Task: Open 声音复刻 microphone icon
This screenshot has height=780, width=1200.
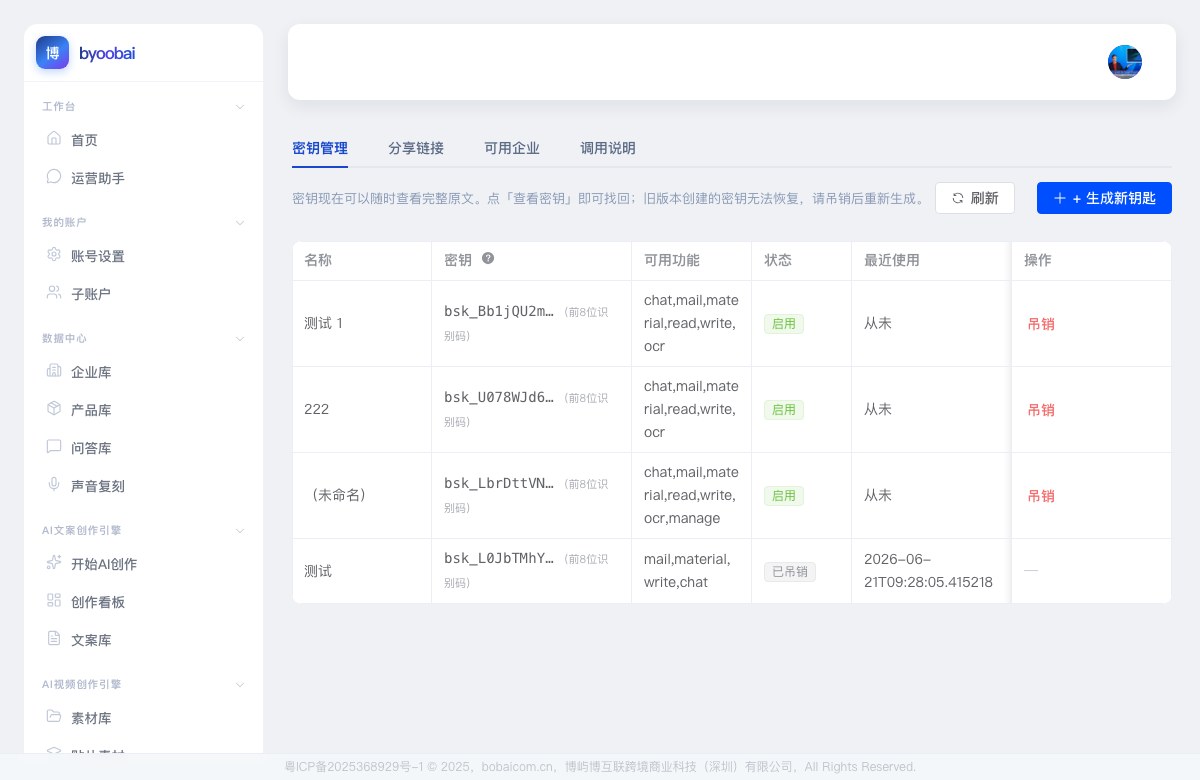Action: pyautogui.click(x=54, y=485)
